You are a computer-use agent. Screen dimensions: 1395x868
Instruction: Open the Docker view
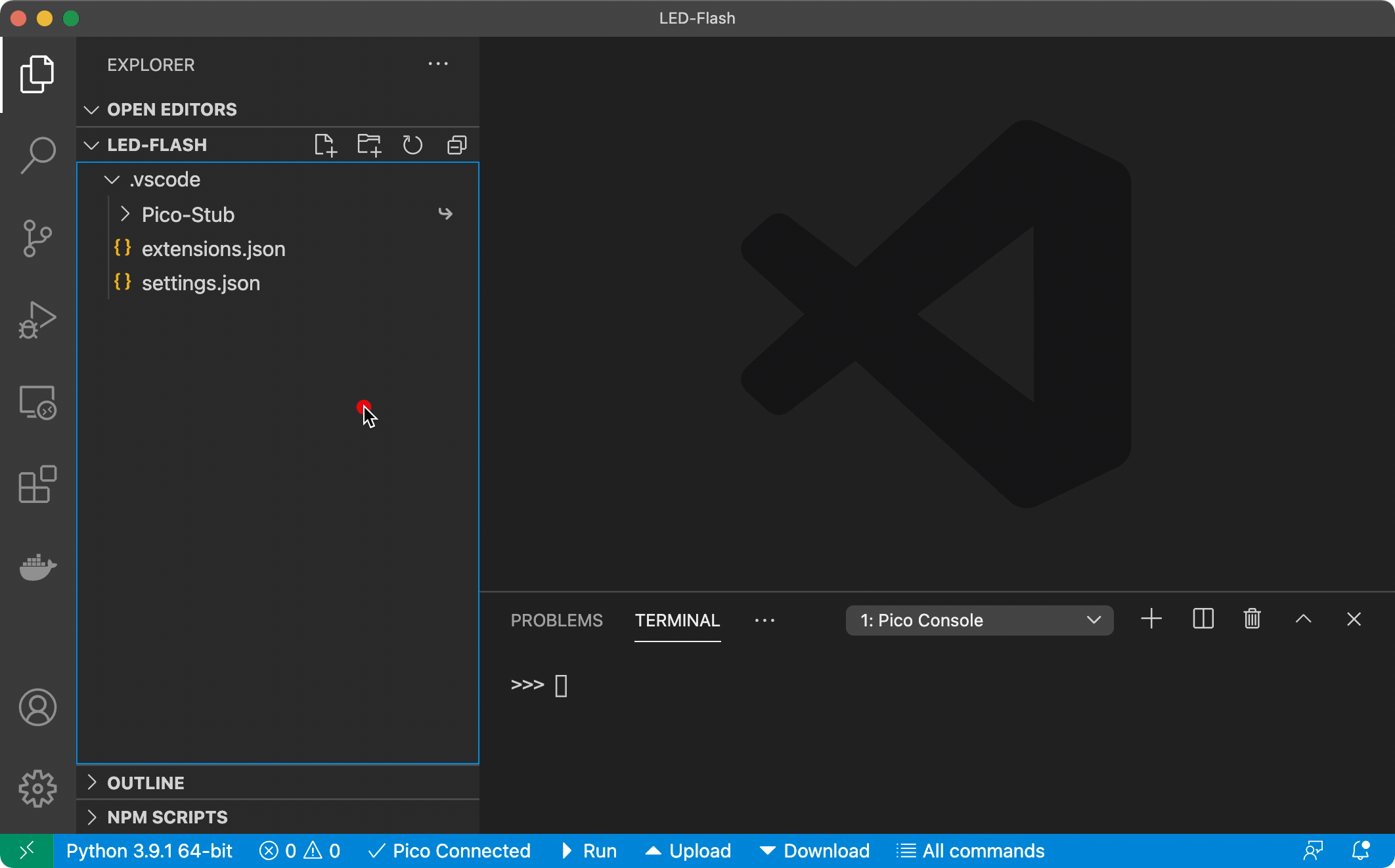37,566
